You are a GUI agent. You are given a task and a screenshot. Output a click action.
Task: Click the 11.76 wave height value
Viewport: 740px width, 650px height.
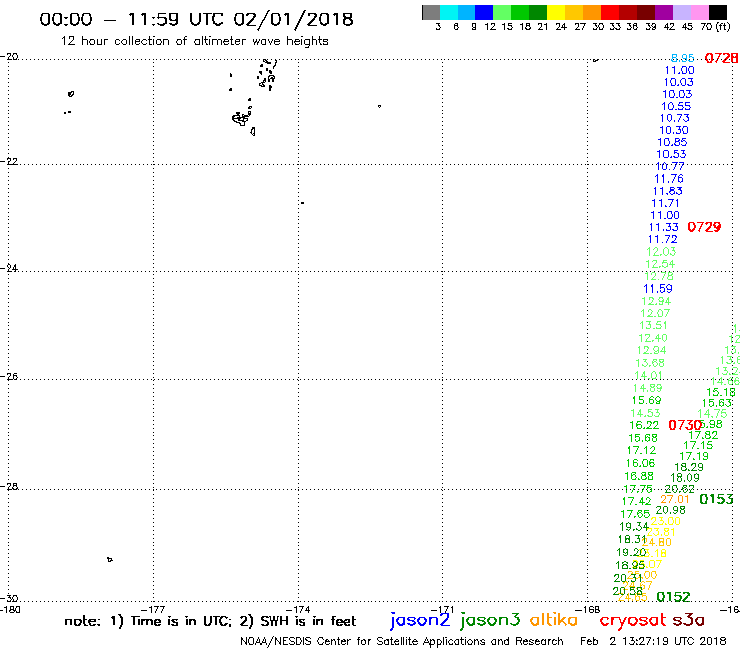click(669, 178)
